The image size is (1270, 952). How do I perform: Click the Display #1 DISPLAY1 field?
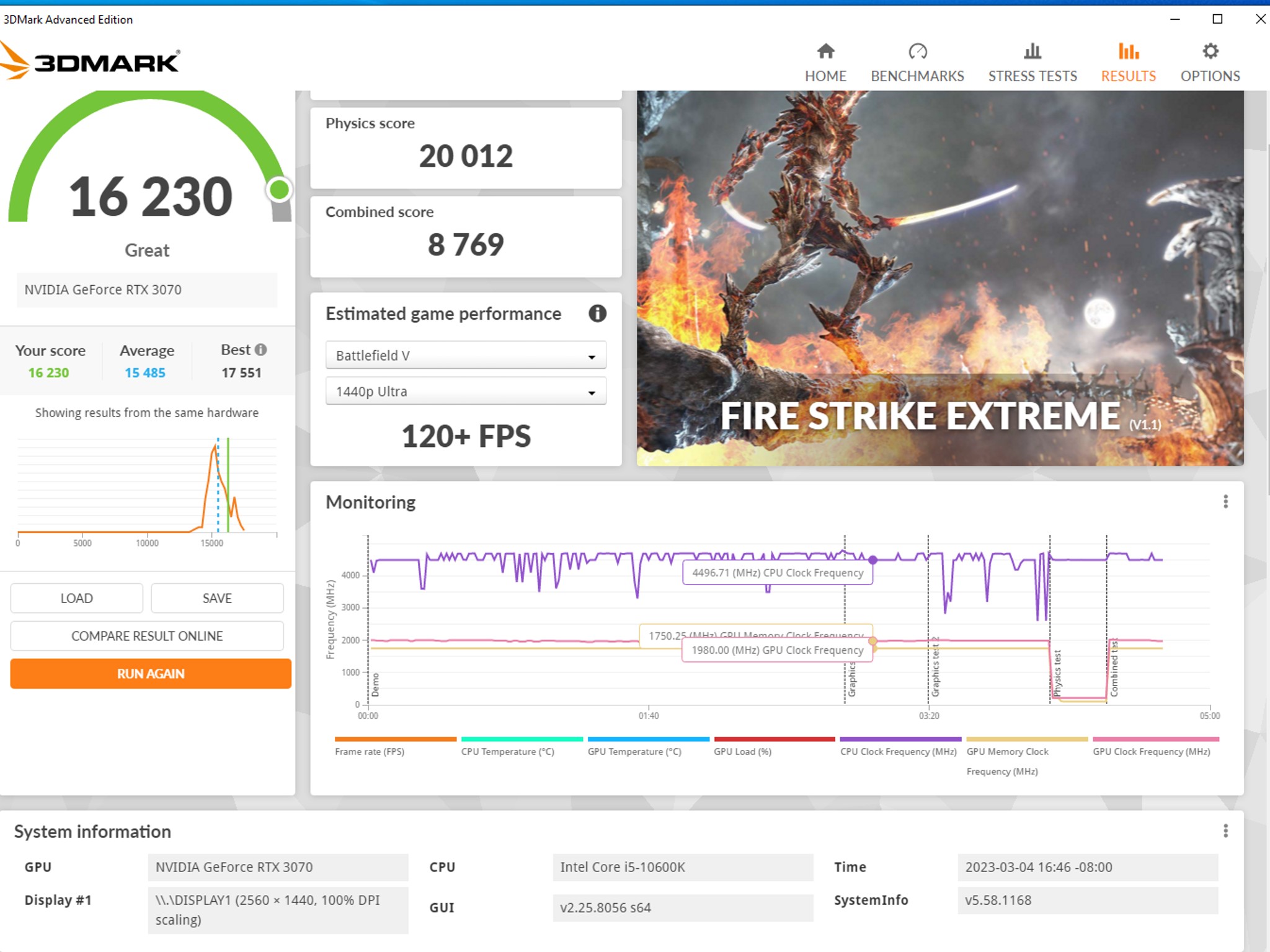click(278, 910)
